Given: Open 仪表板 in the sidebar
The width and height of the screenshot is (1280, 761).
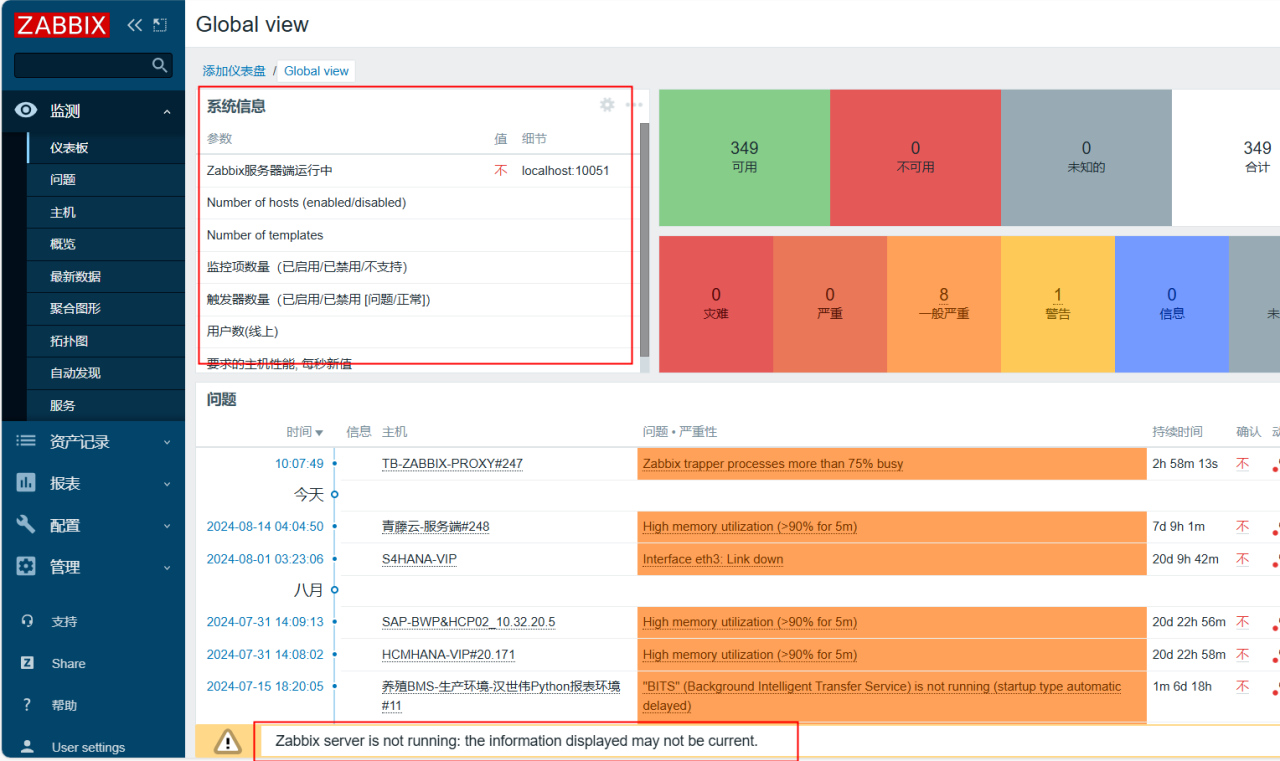Looking at the screenshot, I should pos(69,147).
